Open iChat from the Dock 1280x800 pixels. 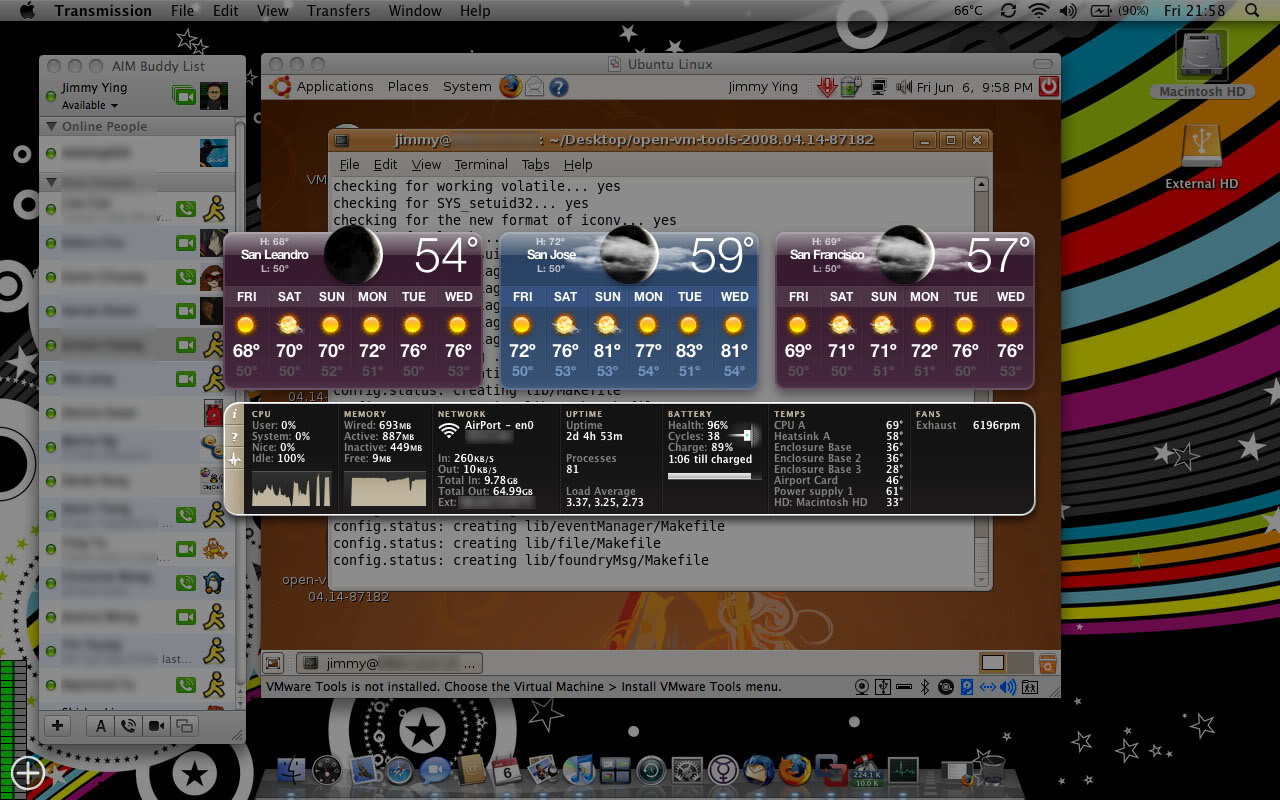pos(435,771)
